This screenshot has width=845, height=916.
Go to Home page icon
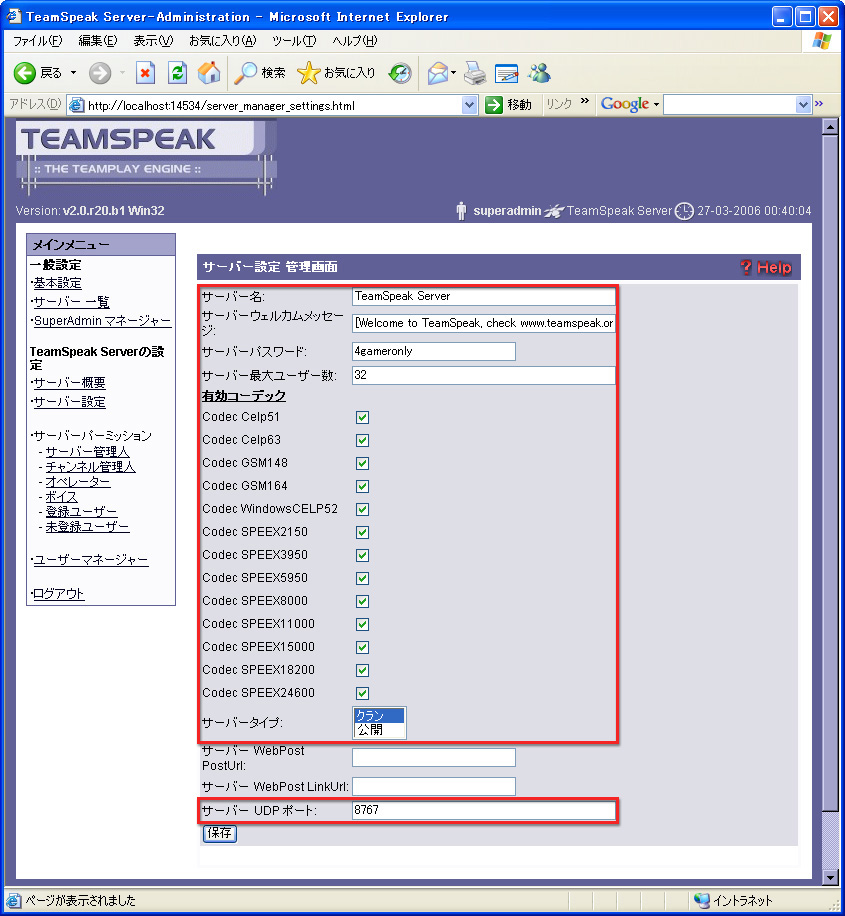coord(209,73)
